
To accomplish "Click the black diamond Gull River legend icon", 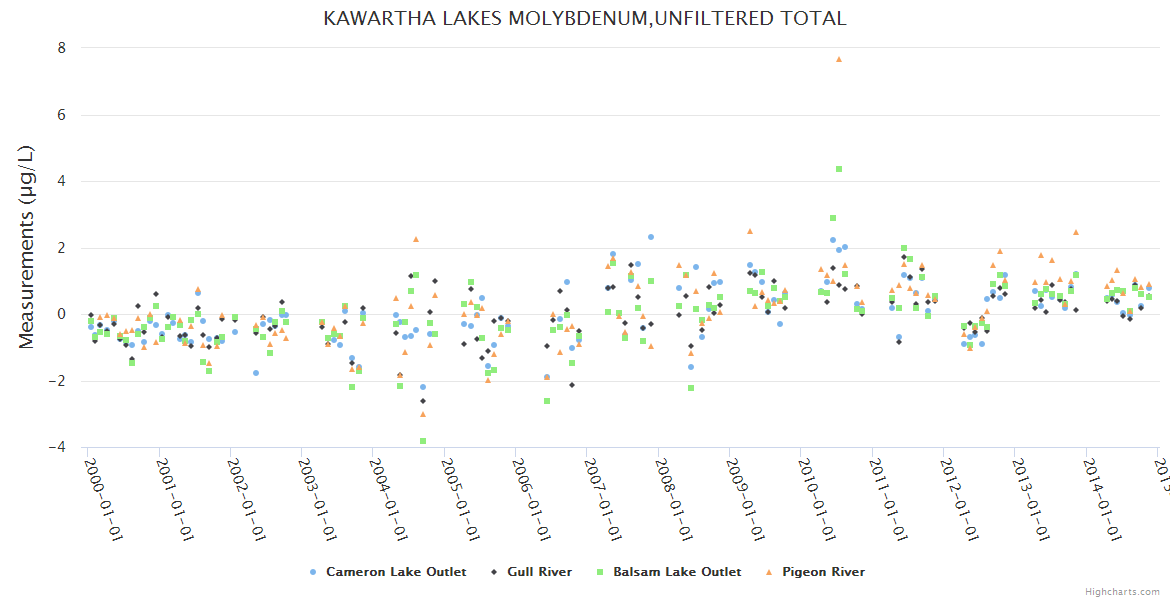I will [x=497, y=572].
